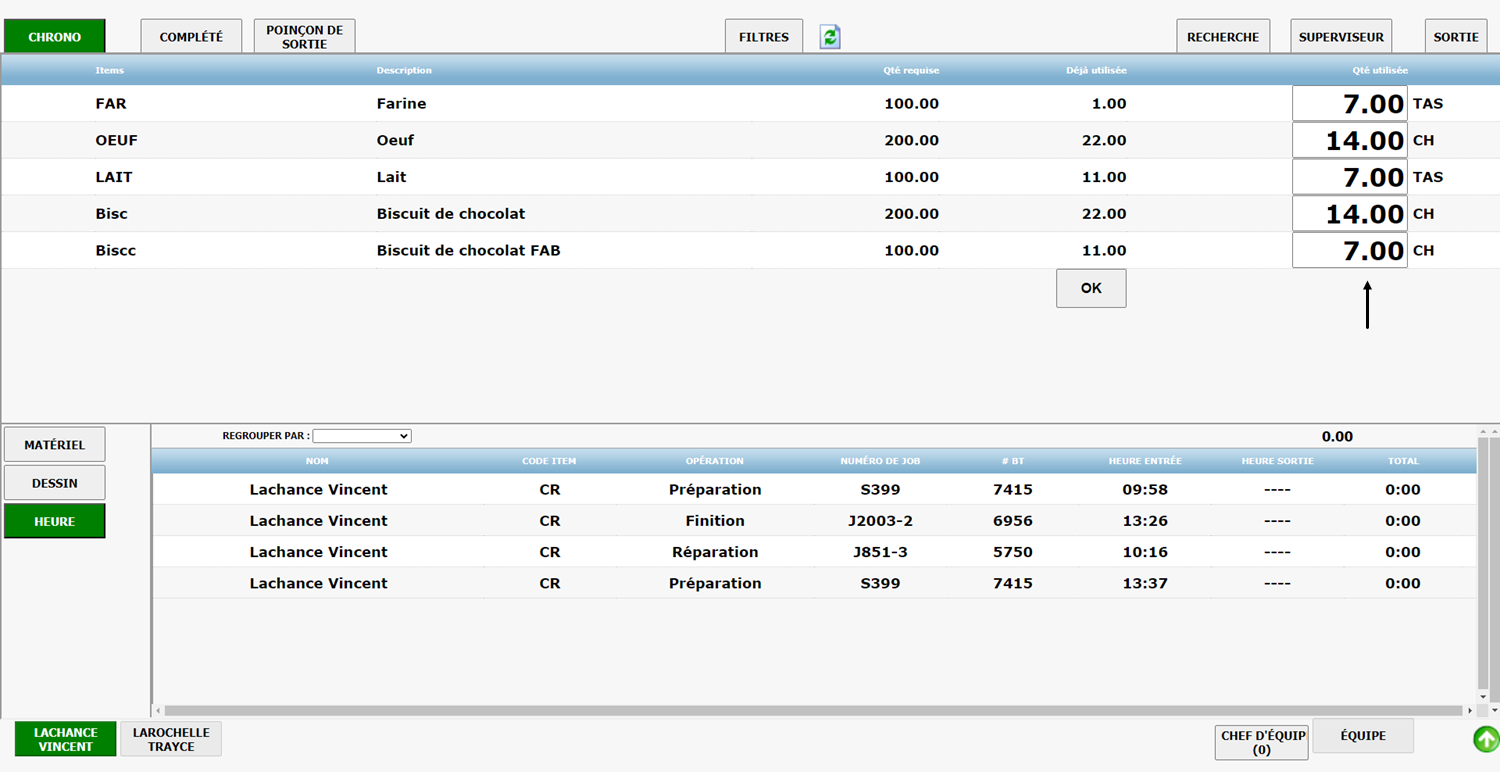1500x772 pixels.
Task: Click entry time 09:58
Action: point(1145,490)
